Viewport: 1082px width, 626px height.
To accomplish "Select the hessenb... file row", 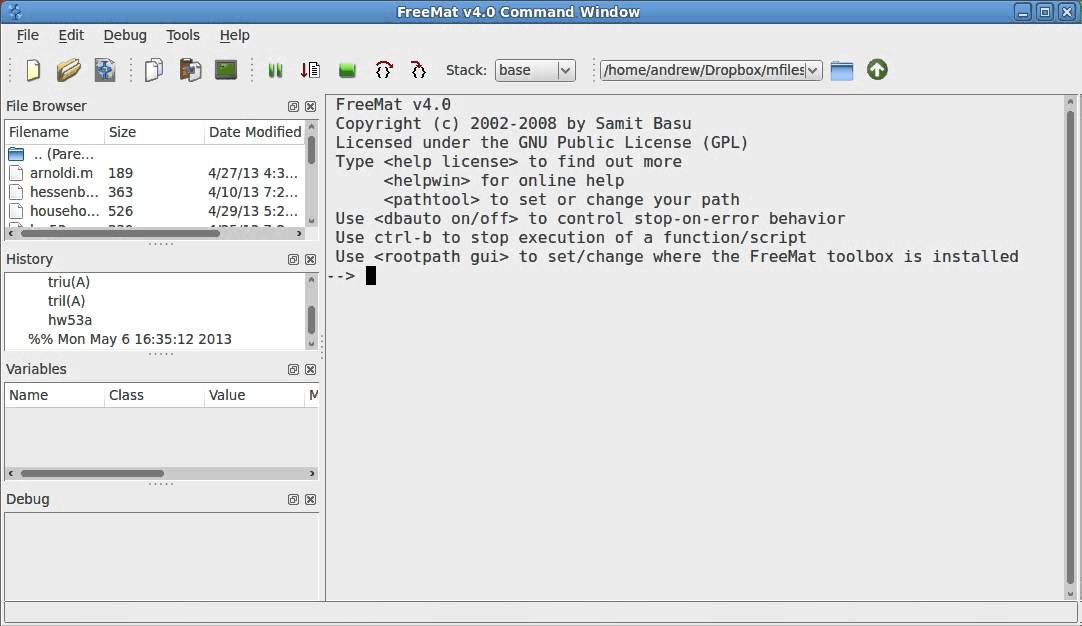I will pos(155,193).
